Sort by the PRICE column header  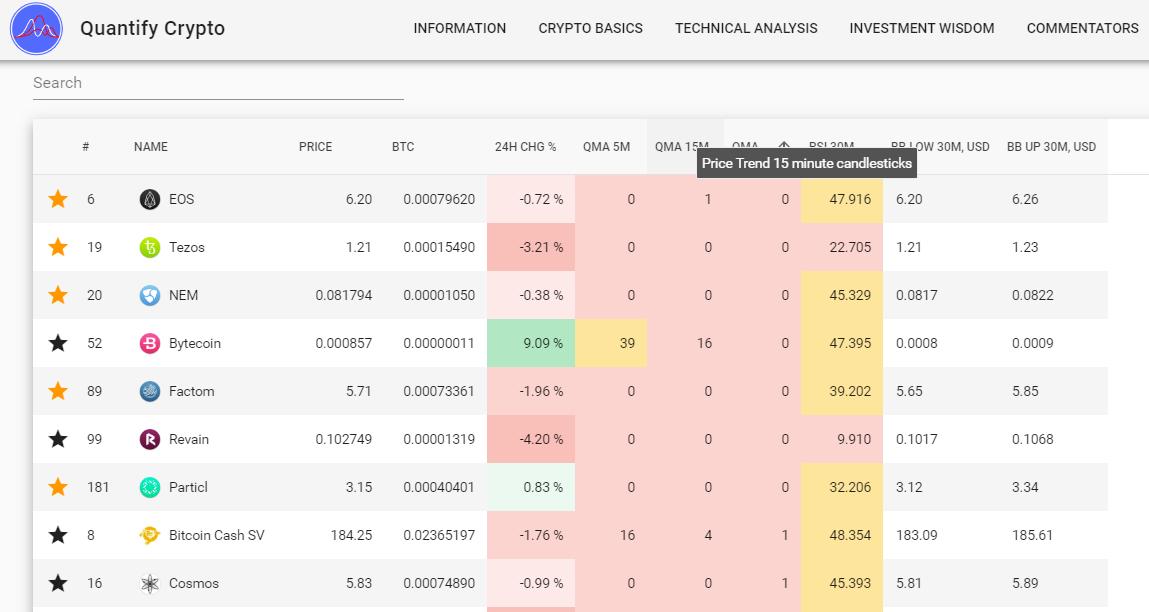click(x=315, y=147)
